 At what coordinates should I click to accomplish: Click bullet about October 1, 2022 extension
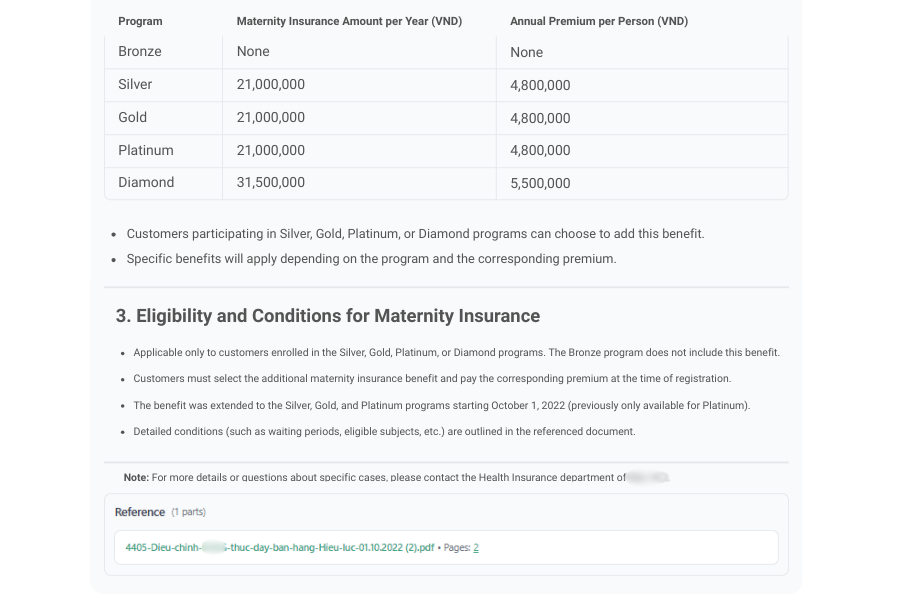pos(441,406)
